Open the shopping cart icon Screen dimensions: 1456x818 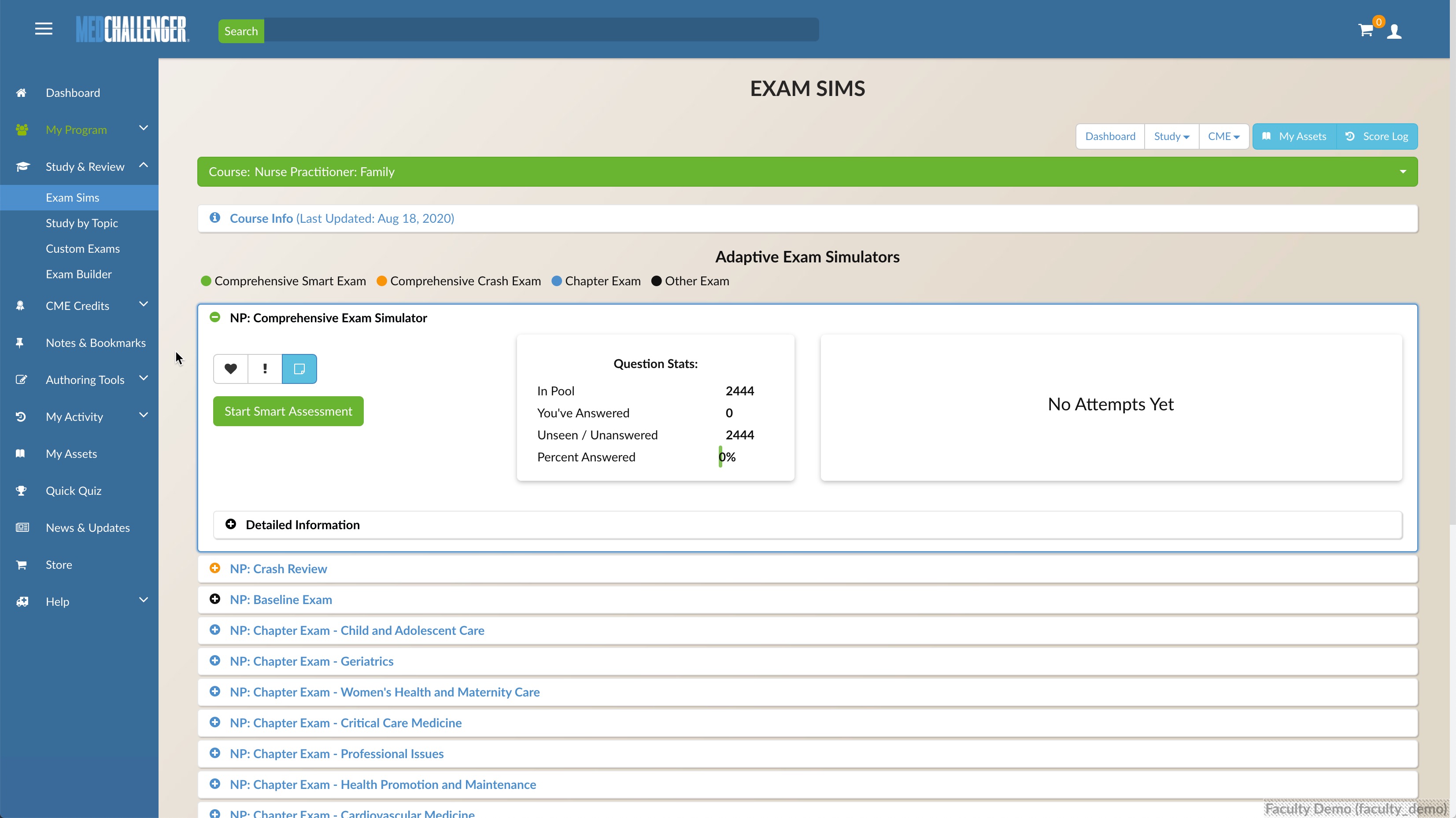click(x=1366, y=30)
